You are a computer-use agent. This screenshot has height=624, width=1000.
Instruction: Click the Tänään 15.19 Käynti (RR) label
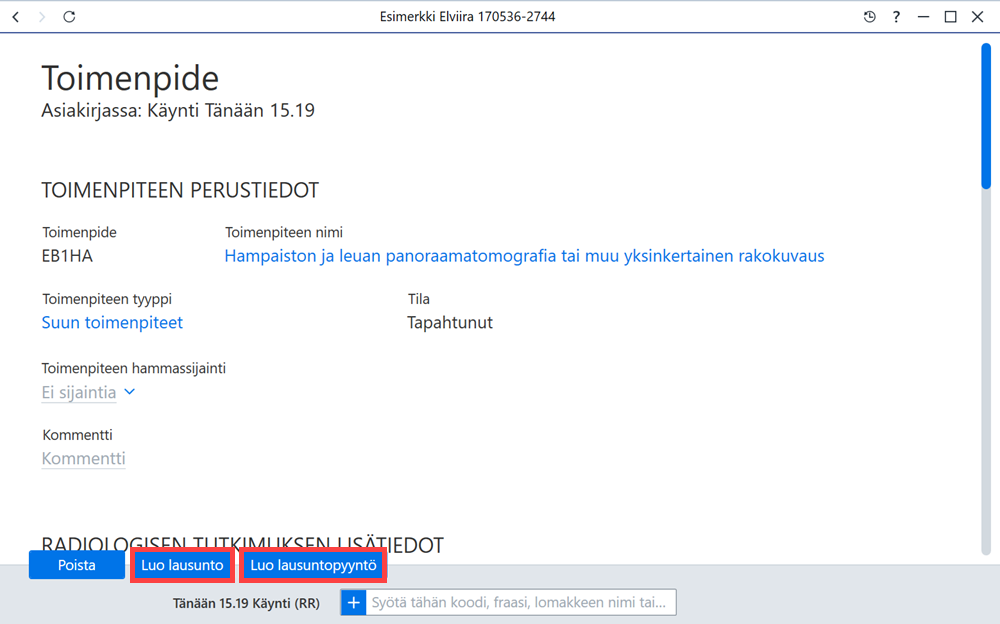246,603
